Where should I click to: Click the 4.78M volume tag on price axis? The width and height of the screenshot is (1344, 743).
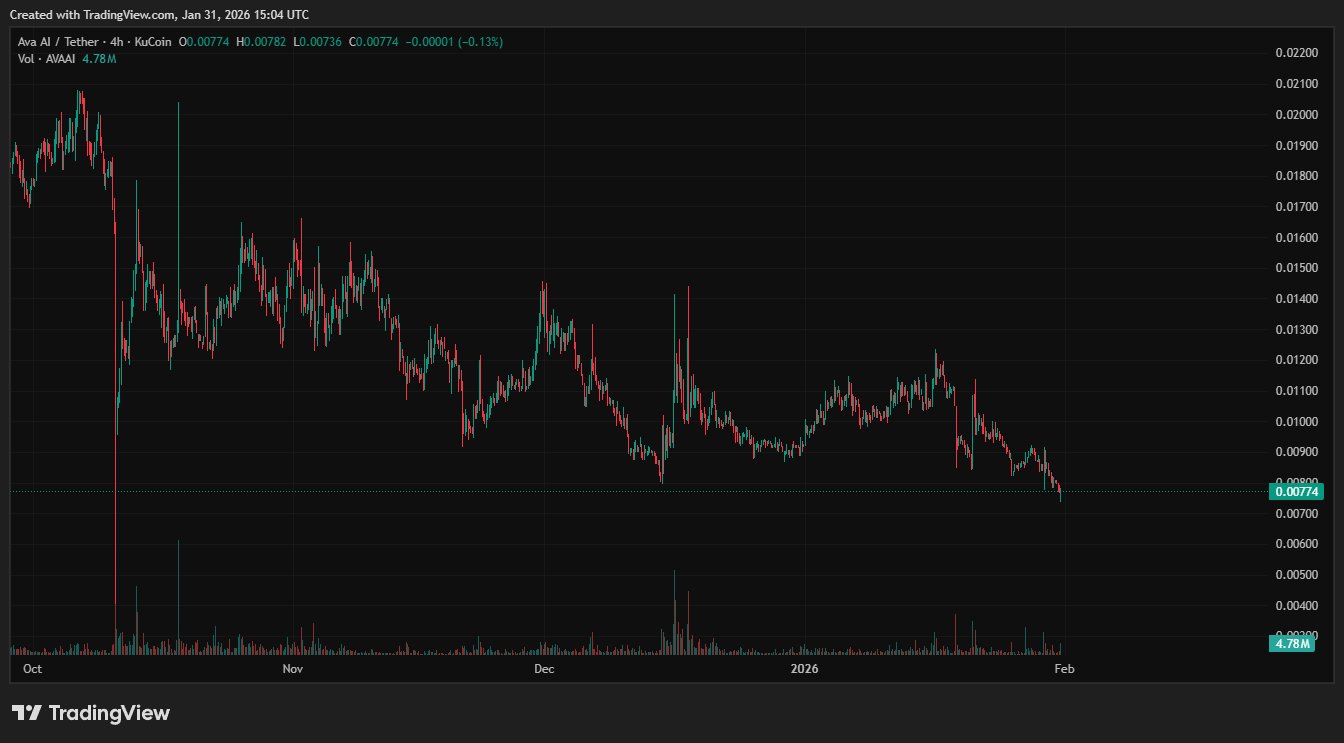[1290, 643]
